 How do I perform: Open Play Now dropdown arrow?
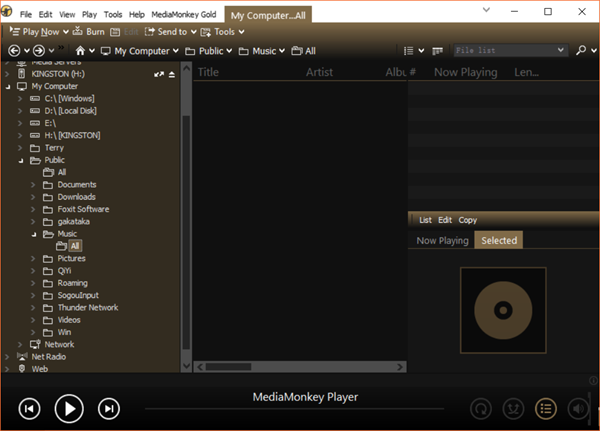[x=66, y=32]
